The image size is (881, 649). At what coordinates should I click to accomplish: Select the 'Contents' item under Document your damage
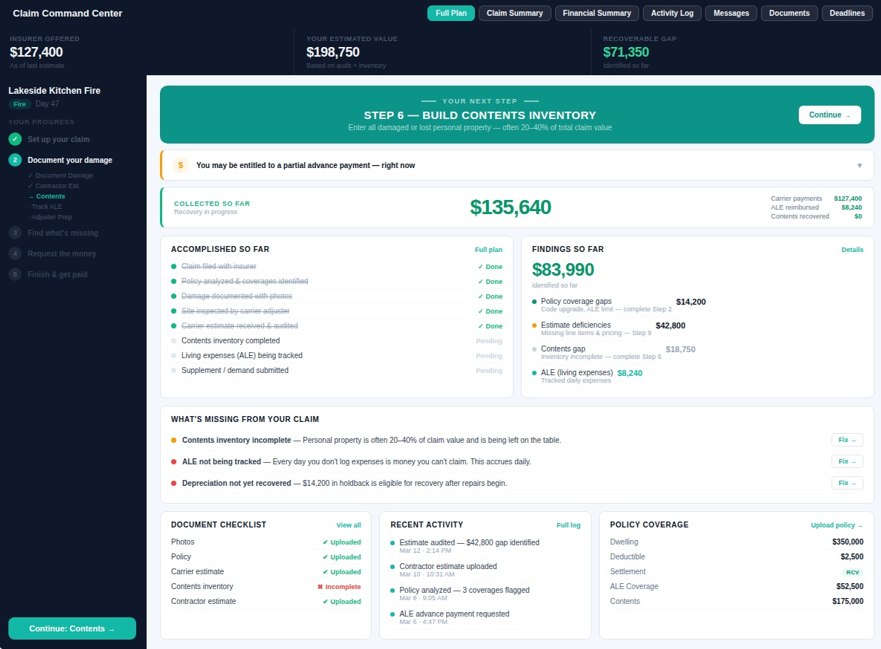(48, 196)
